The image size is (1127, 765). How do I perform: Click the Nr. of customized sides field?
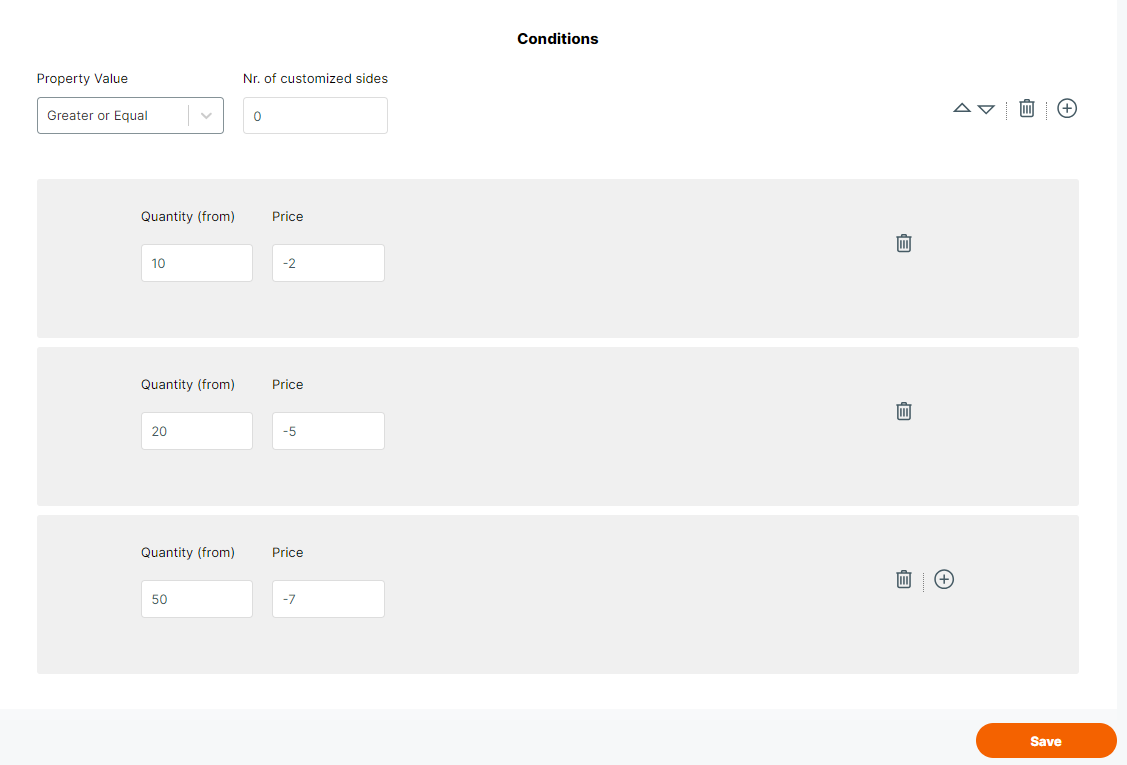pyautogui.click(x=316, y=116)
